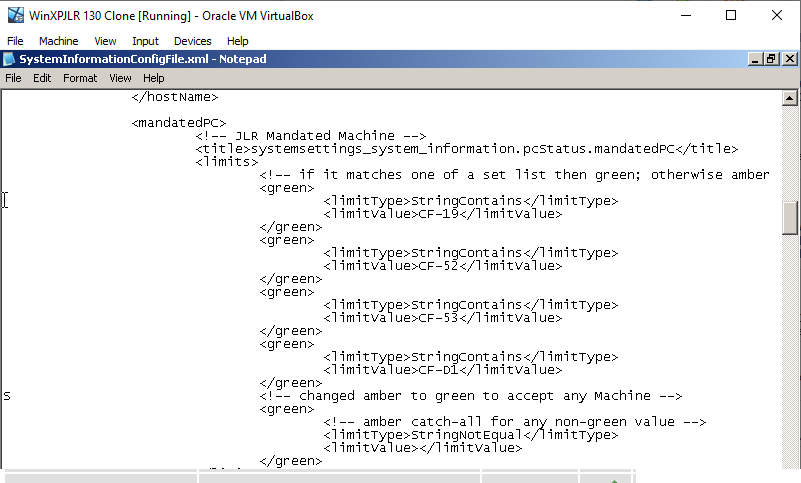Open Notepad's Edit menu
The height and width of the screenshot is (483, 801).
click(41, 78)
